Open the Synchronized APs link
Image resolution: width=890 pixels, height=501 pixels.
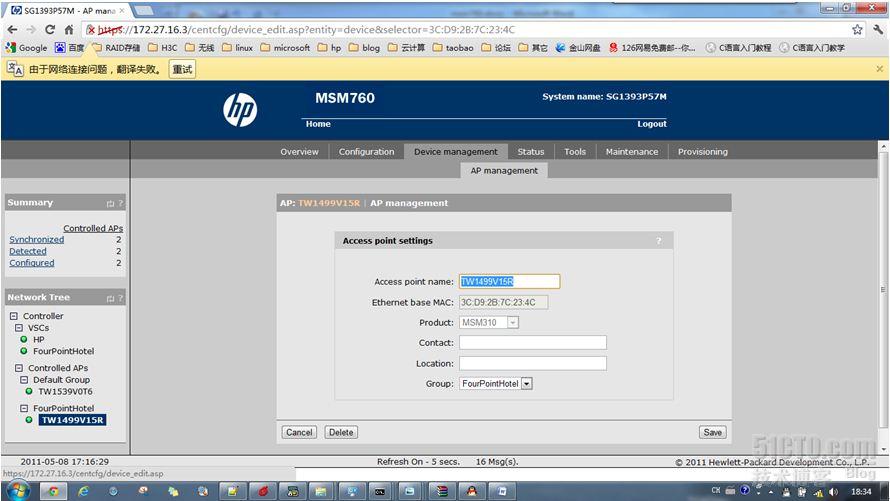pos(36,239)
